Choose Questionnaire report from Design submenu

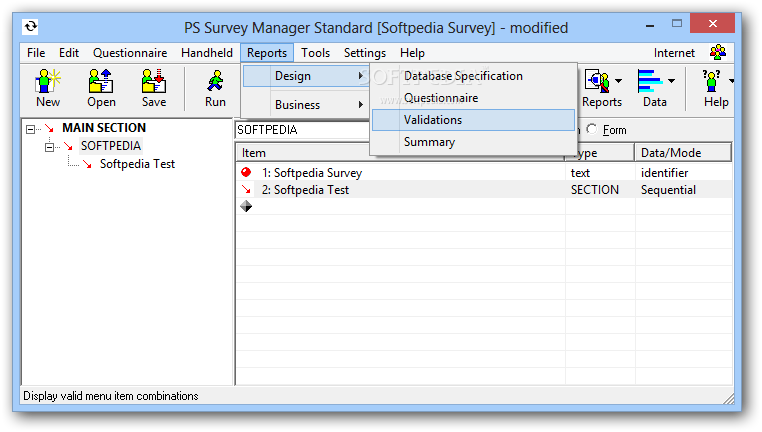click(473, 98)
